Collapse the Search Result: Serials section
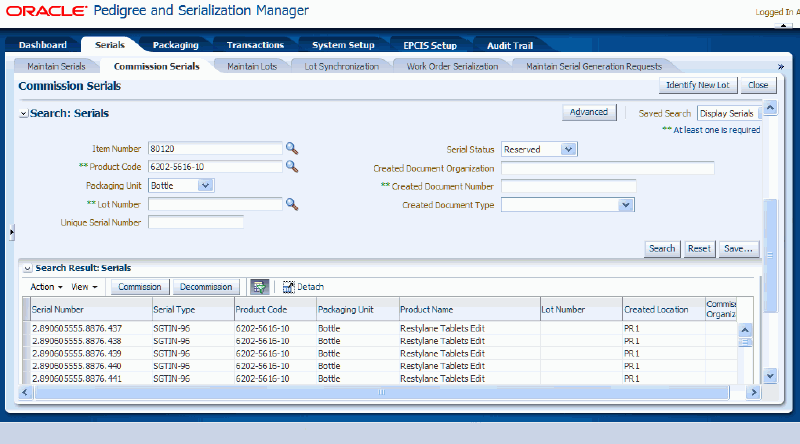This screenshot has width=800, height=444. coord(27,269)
